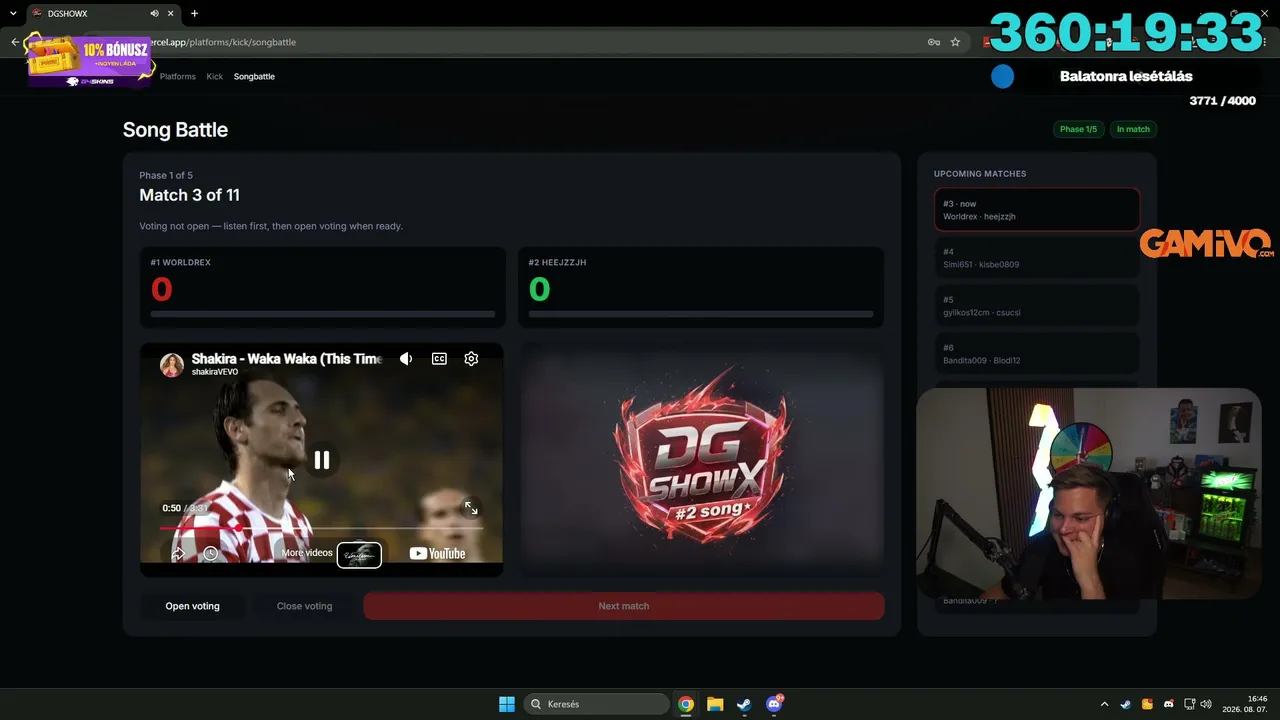Click the Phase 1/5 badge
Viewport: 1280px width, 720px height.
1078,129
